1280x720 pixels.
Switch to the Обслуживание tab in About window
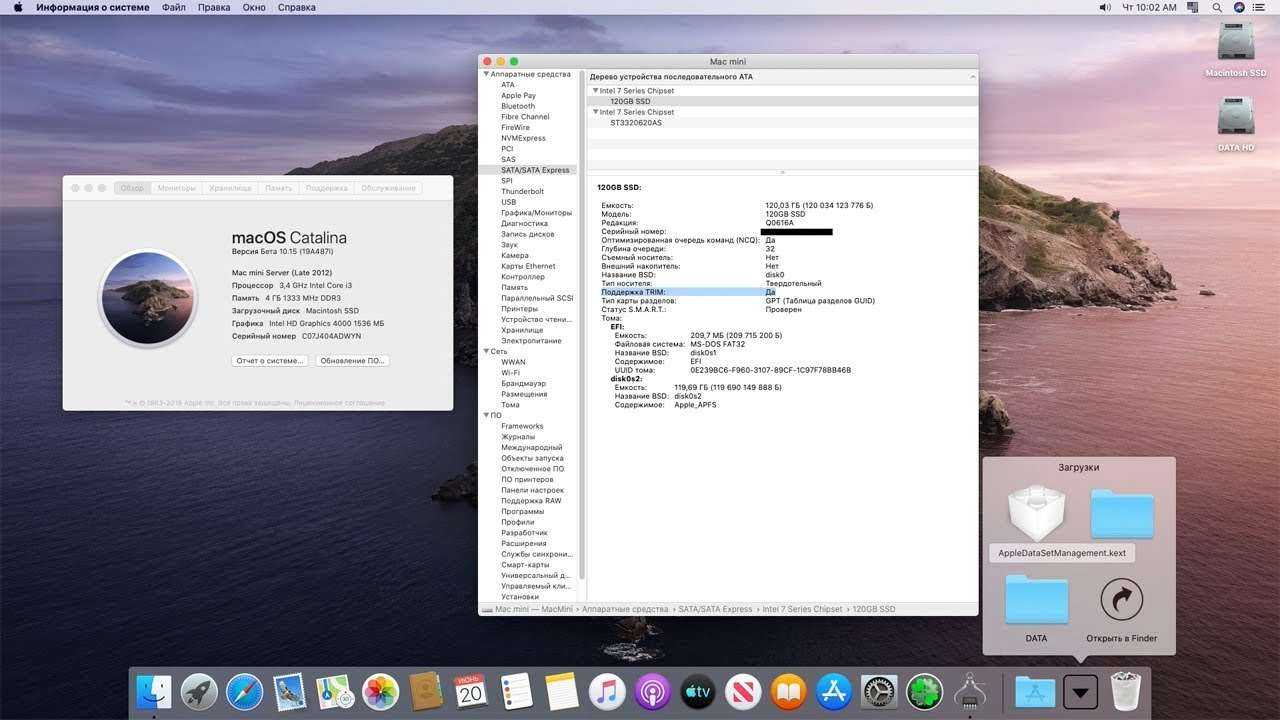coord(388,188)
